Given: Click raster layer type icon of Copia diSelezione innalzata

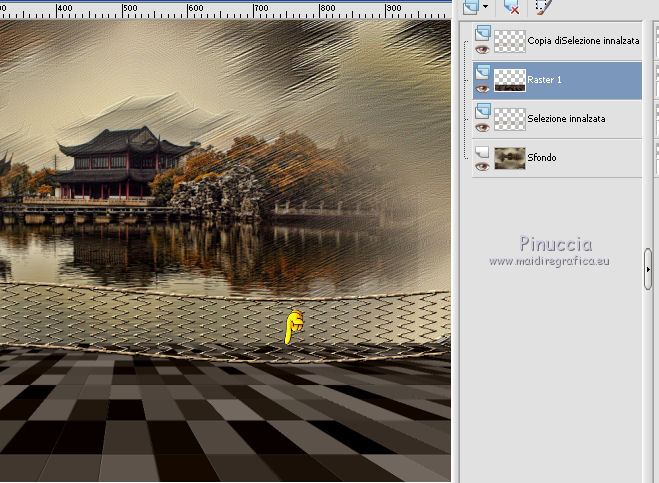Looking at the screenshot, I should pos(483,33).
